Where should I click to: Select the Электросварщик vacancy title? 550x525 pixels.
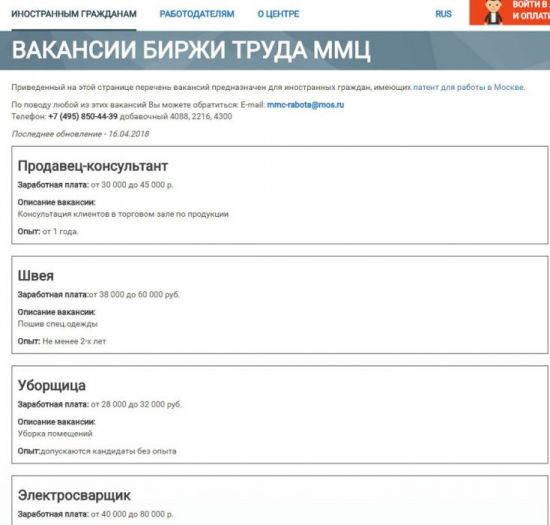(74, 495)
